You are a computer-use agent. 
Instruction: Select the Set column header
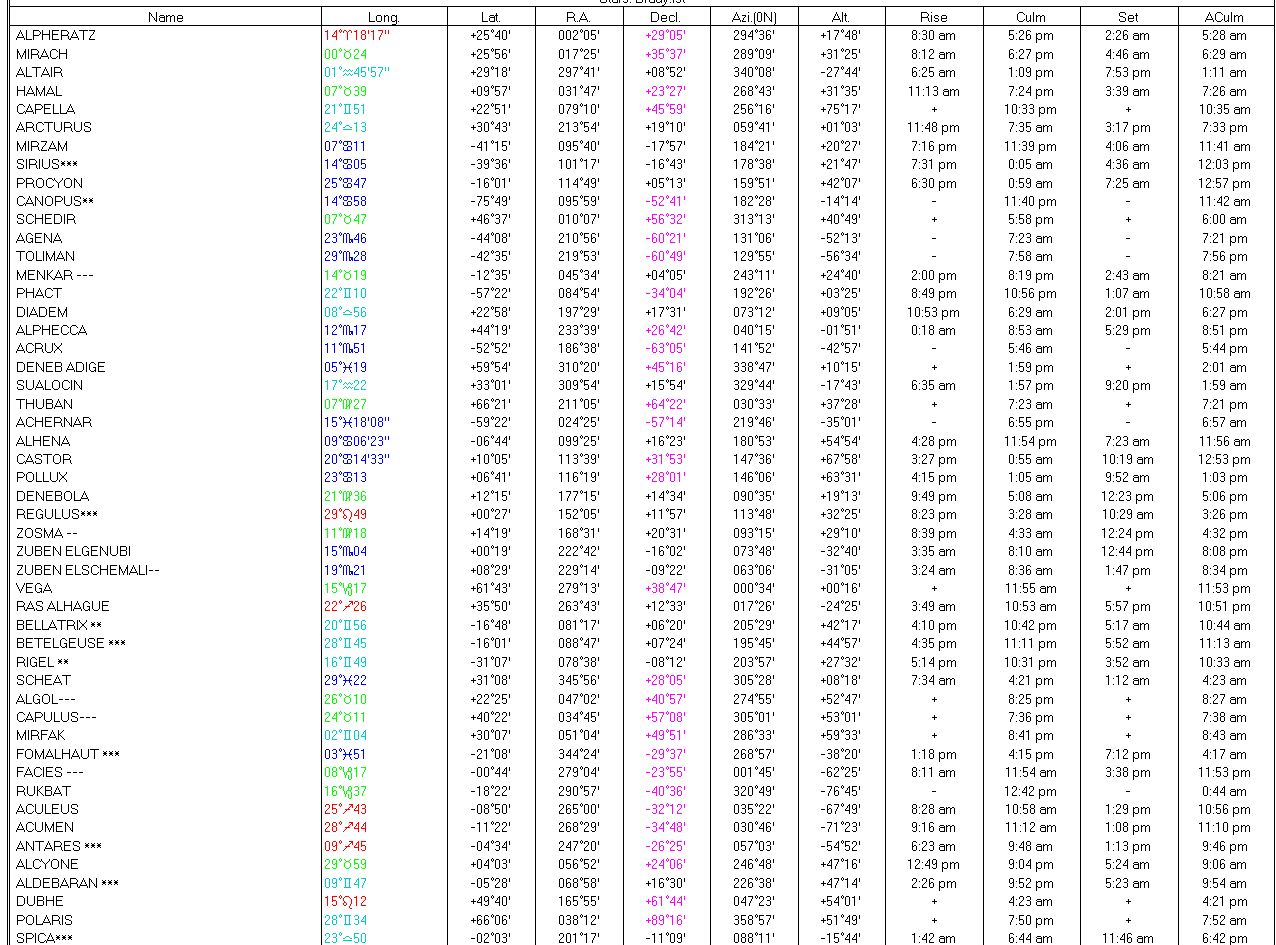pyautogui.click(x=1127, y=17)
